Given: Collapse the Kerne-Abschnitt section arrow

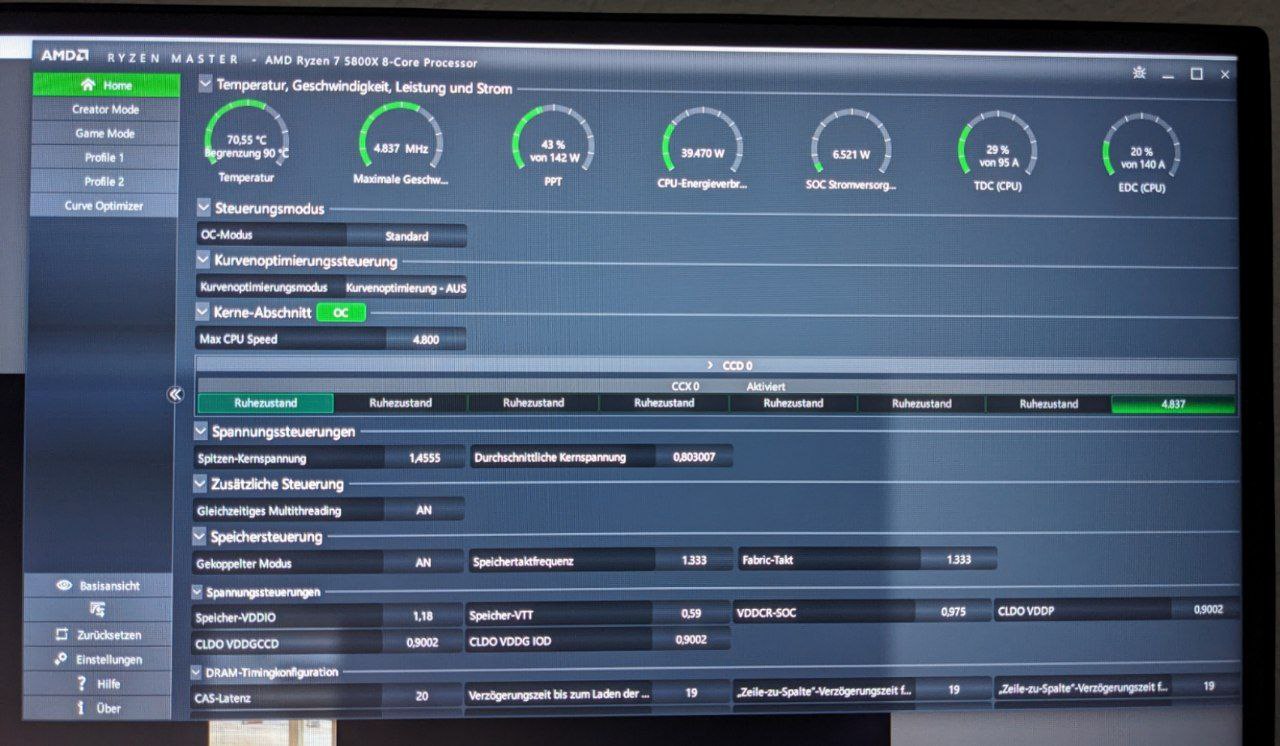Looking at the screenshot, I should tap(202, 312).
